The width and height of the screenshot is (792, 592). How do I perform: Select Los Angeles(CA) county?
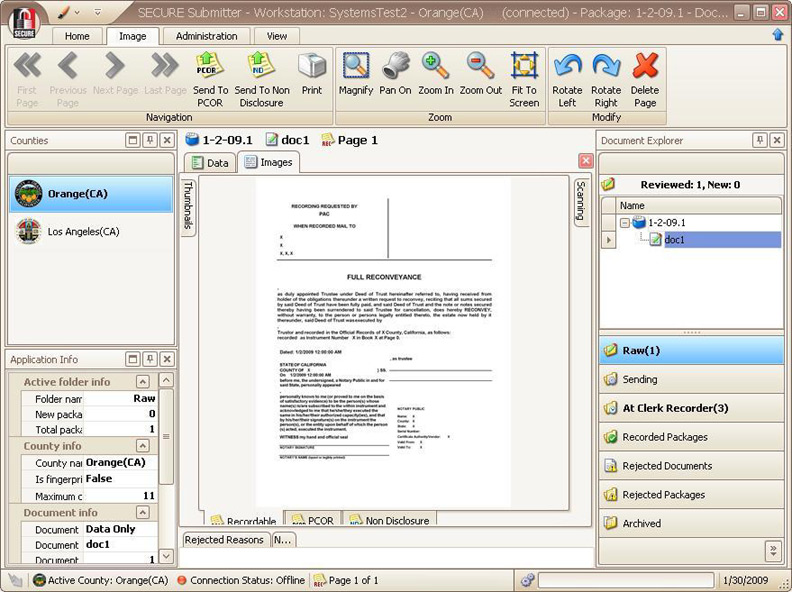point(83,231)
